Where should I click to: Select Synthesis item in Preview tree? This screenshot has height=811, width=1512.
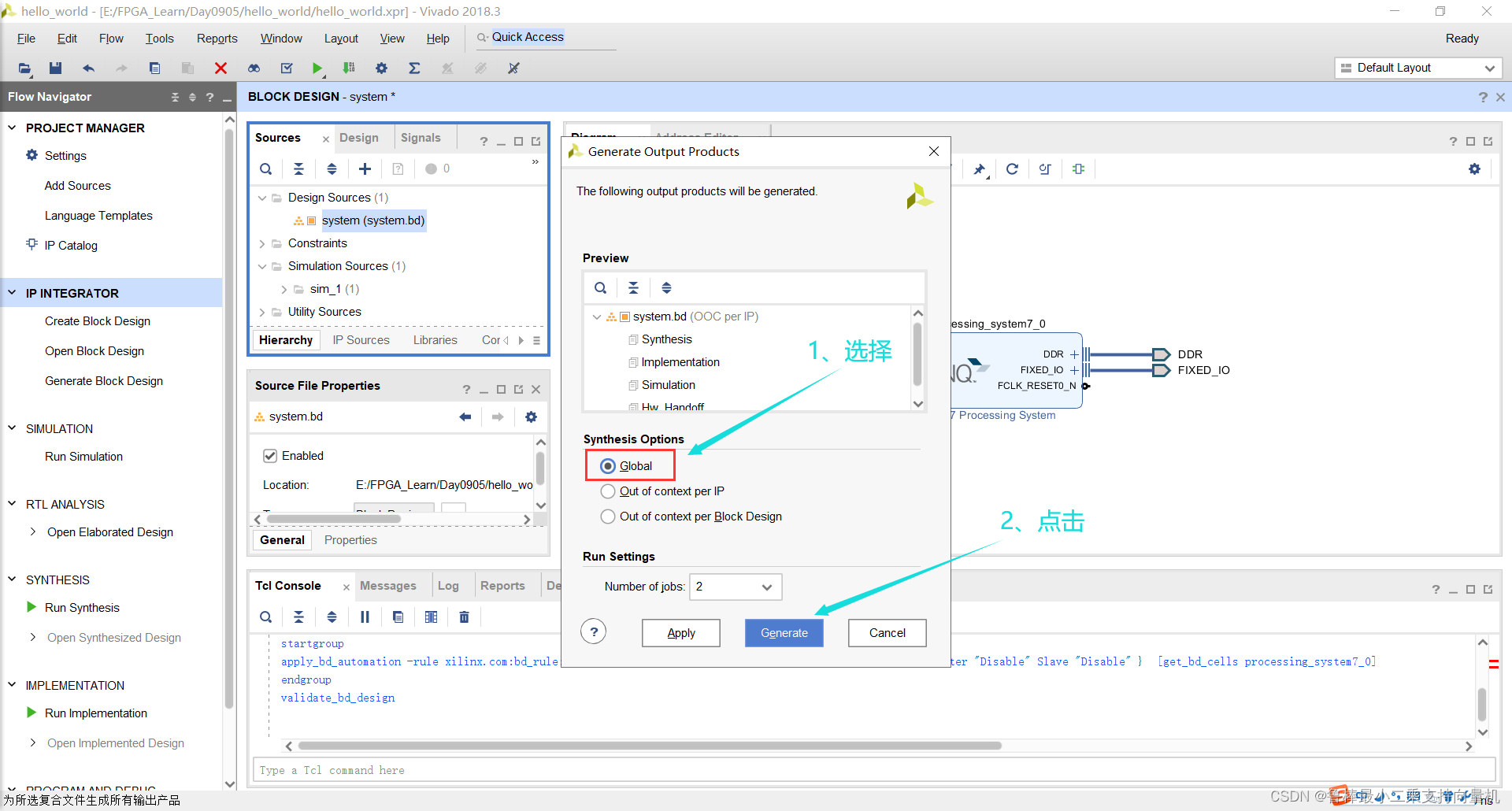(666, 339)
